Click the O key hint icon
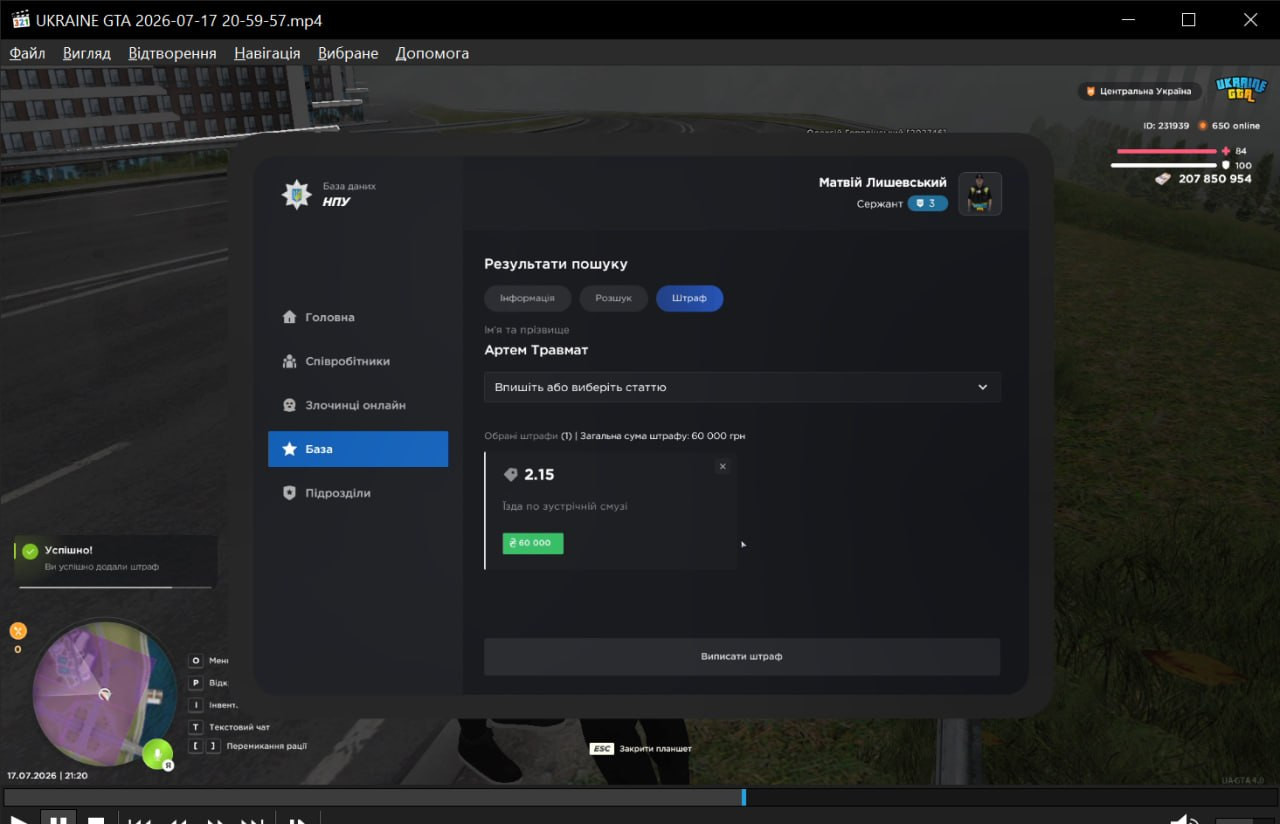Viewport: 1280px width, 824px height. (x=196, y=661)
